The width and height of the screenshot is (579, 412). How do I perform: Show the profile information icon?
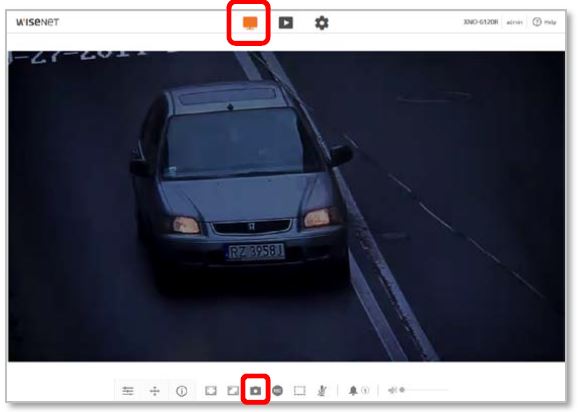click(x=182, y=391)
